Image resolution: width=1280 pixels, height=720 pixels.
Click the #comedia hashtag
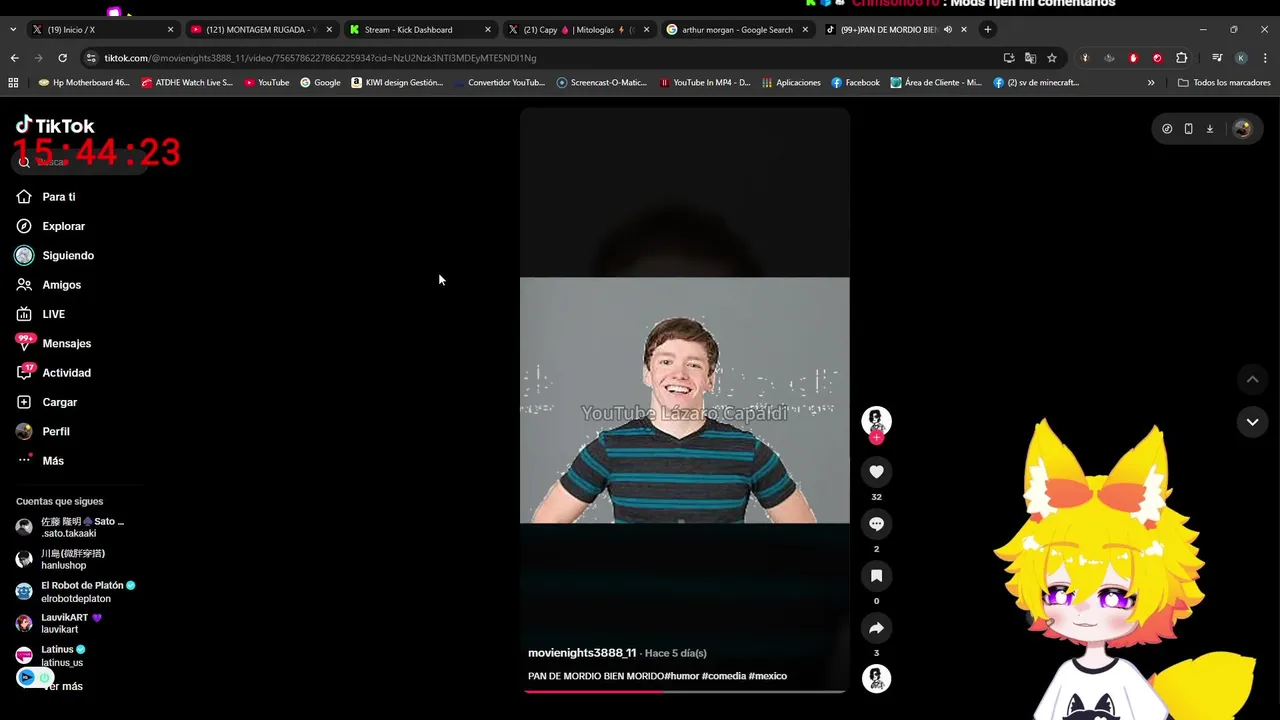(x=724, y=676)
